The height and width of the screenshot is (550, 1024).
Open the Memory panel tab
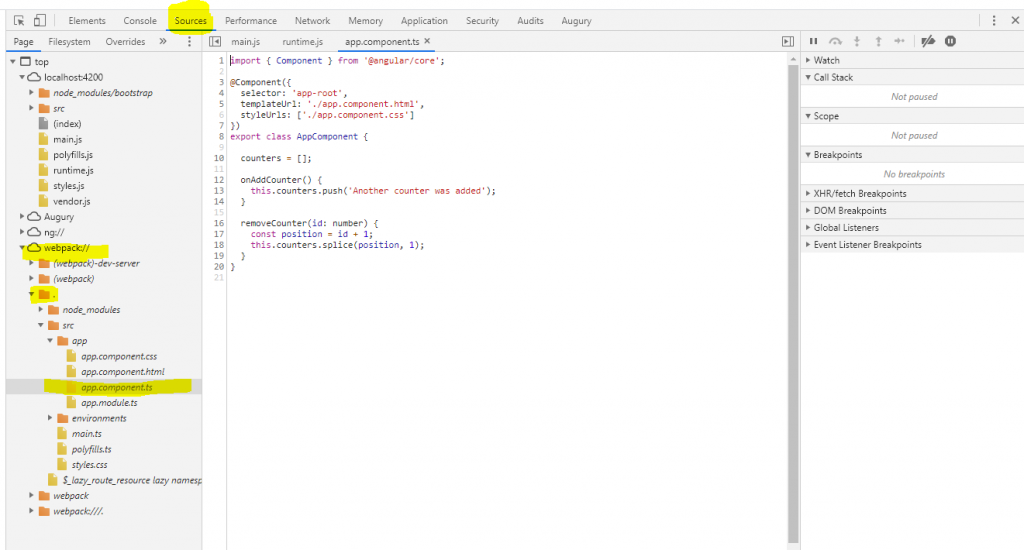point(365,21)
